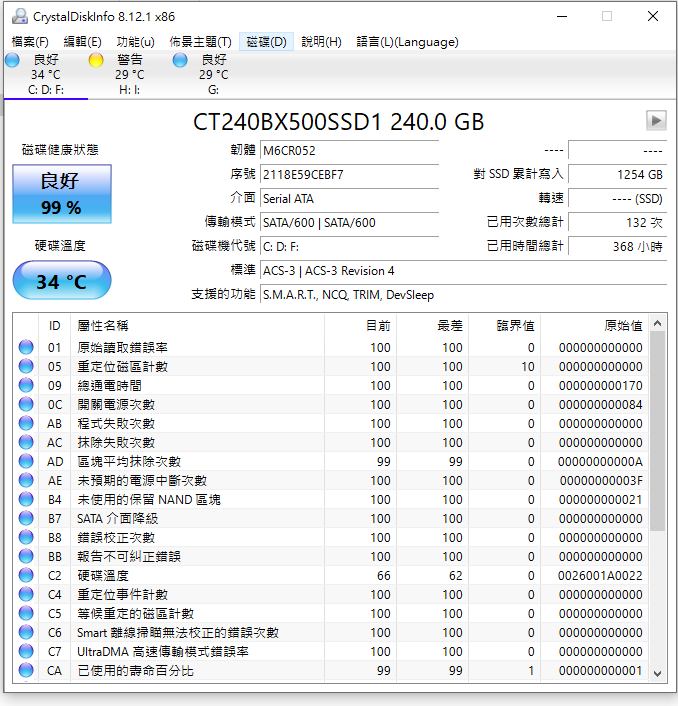Click status icon of row AB 程式失敗次數
This screenshot has width=678, height=706.
[26, 423]
